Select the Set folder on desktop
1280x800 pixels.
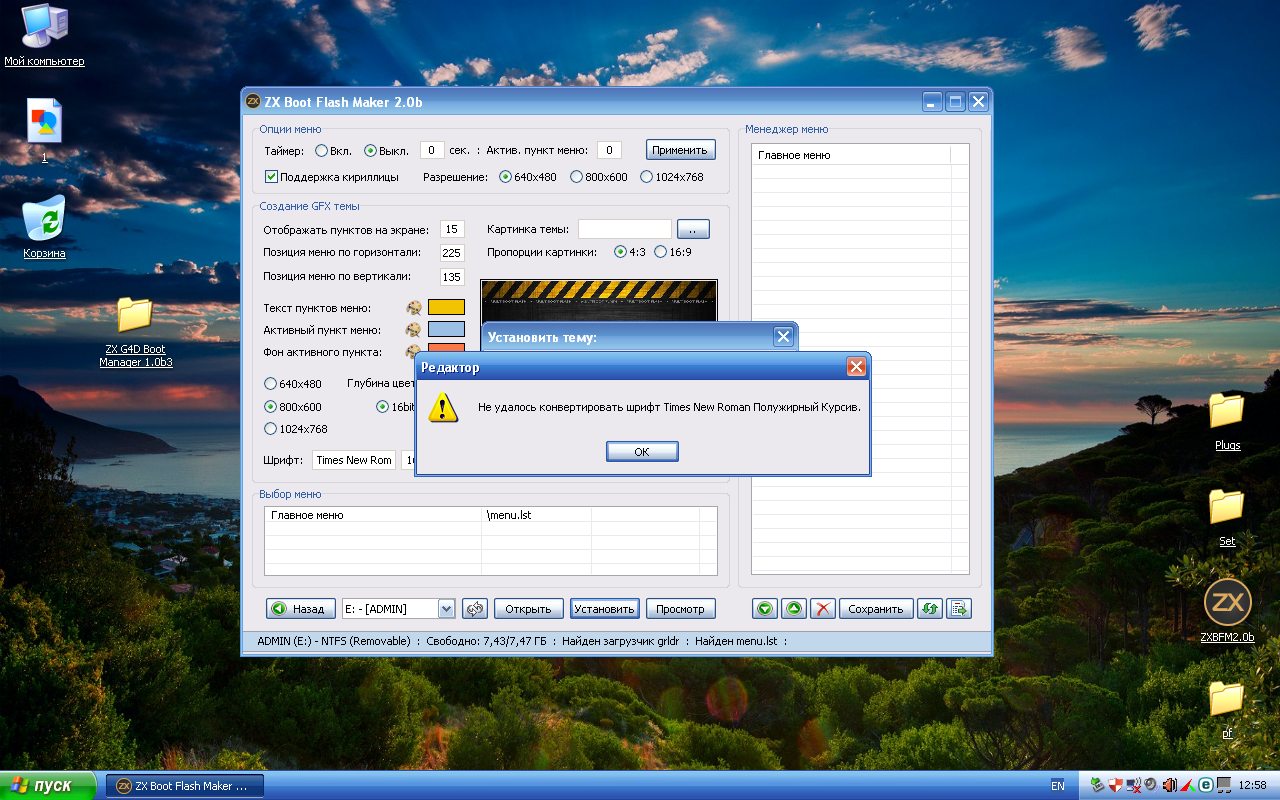[x=1227, y=517]
